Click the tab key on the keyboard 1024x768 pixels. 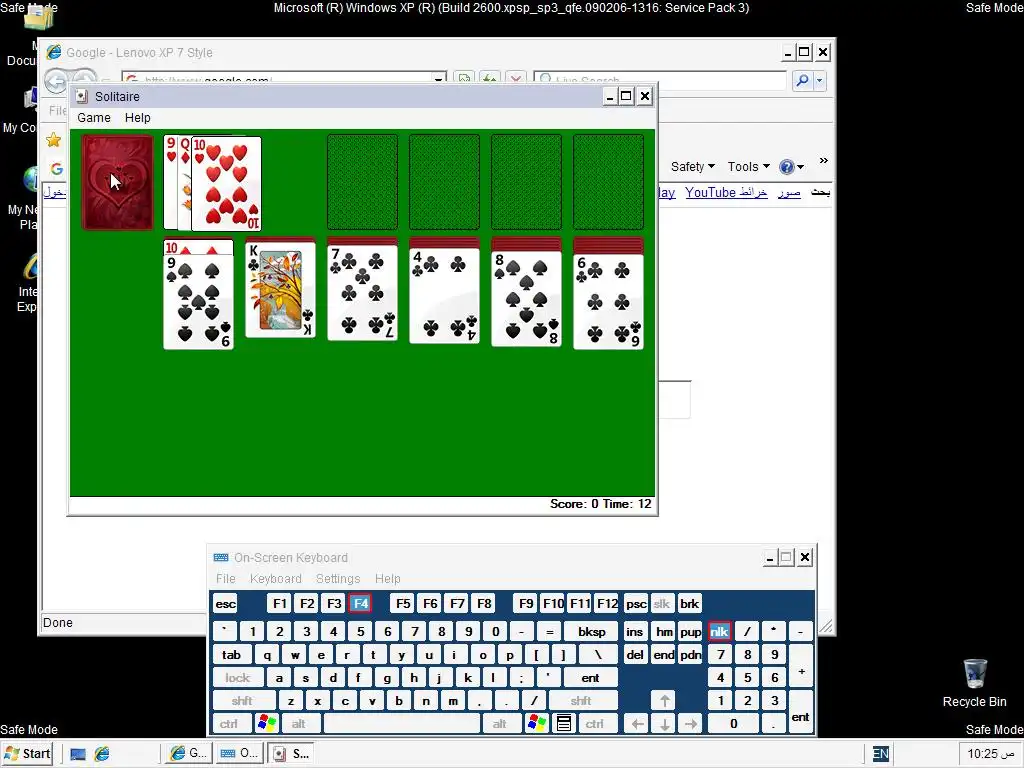pyautogui.click(x=231, y=655)
